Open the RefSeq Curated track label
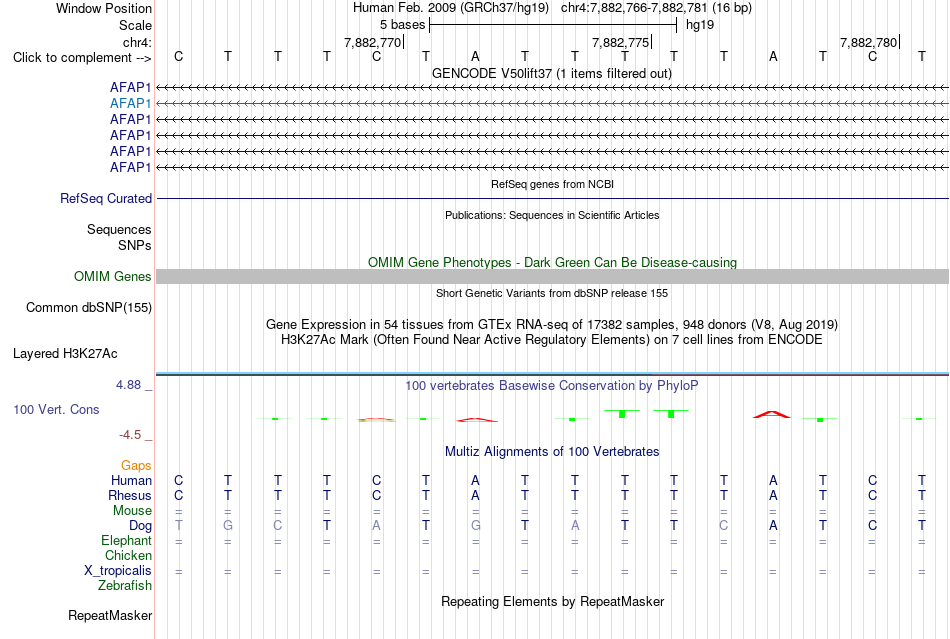Screen dimensions: 950x639 (x=106, y=199)
